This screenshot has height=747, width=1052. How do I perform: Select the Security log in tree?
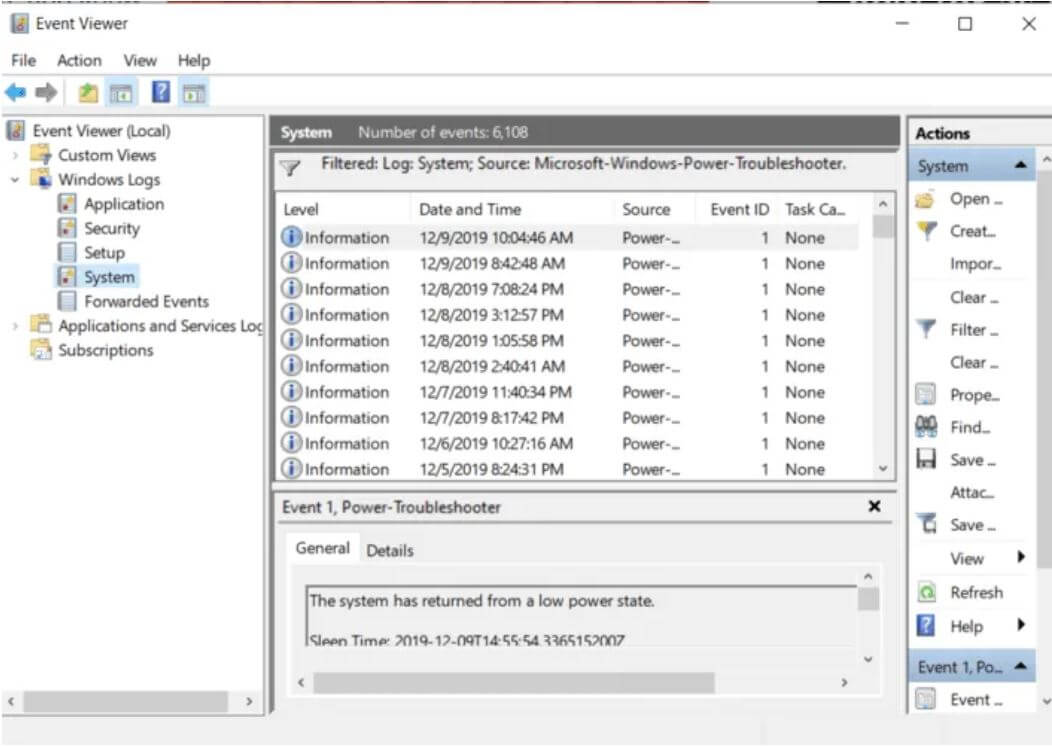pyautogui.click(x=111, y=228)
